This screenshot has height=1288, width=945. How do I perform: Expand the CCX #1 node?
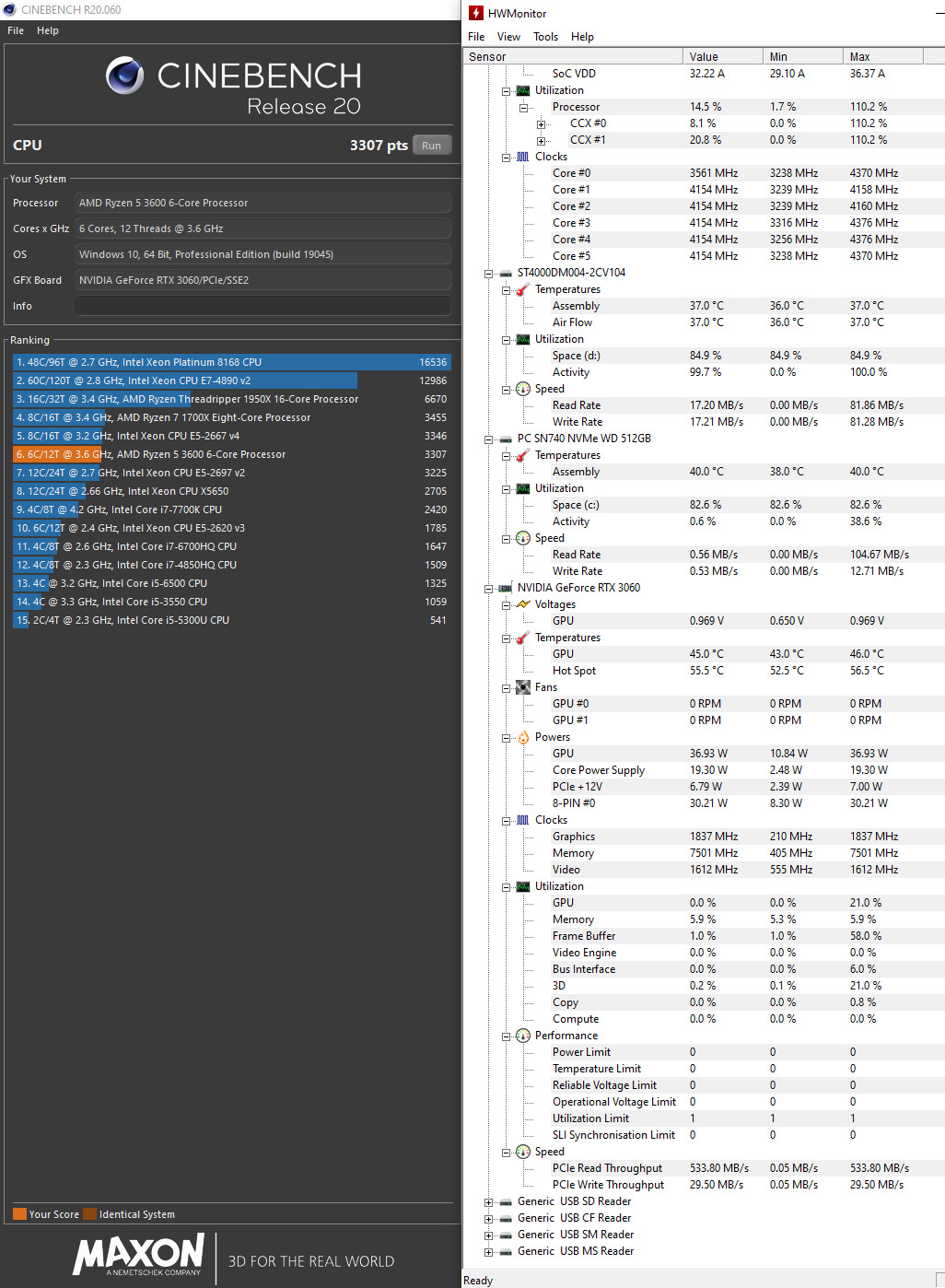click(x=541, y=141)
